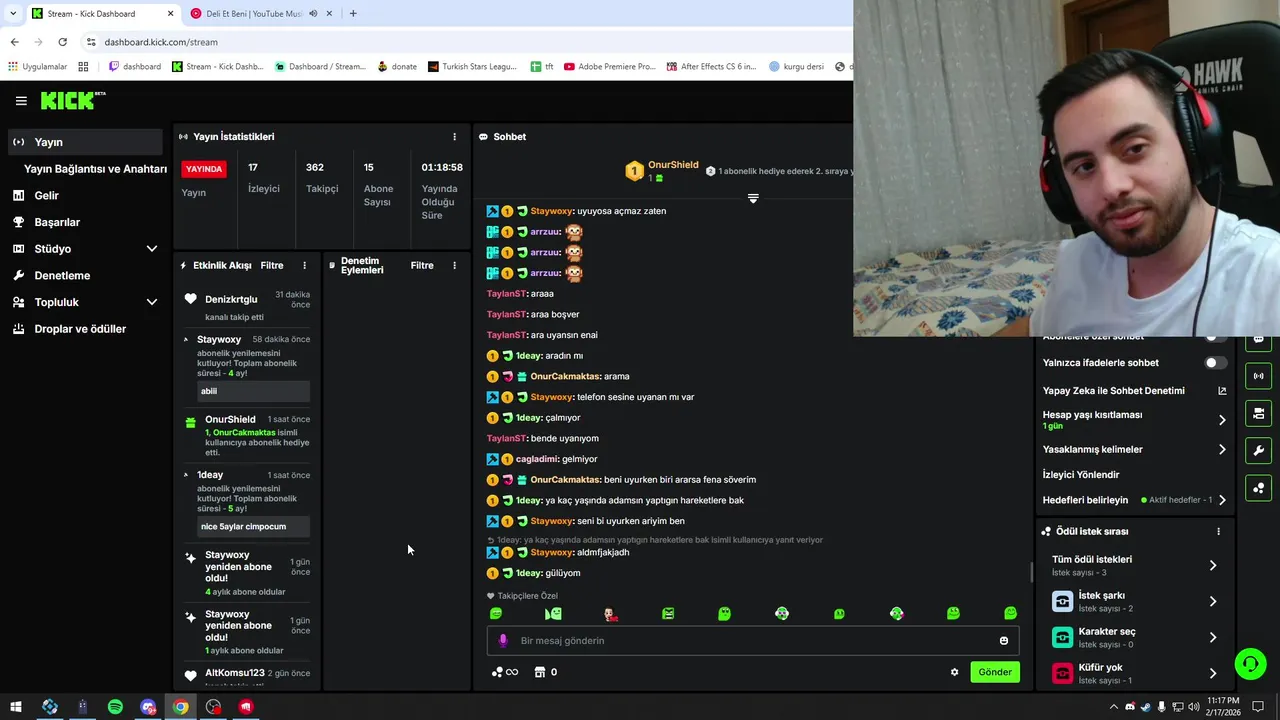Click the channel points infinity icon
The width and height of the screenshot is (1280, 720).
click(505, 672)
